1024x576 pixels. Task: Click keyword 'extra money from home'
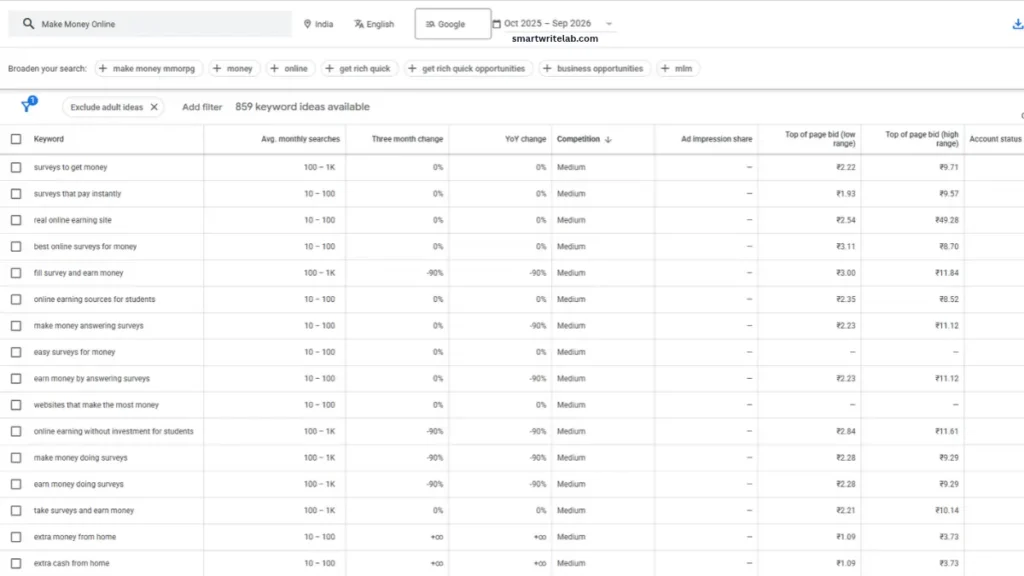[74, 537]
